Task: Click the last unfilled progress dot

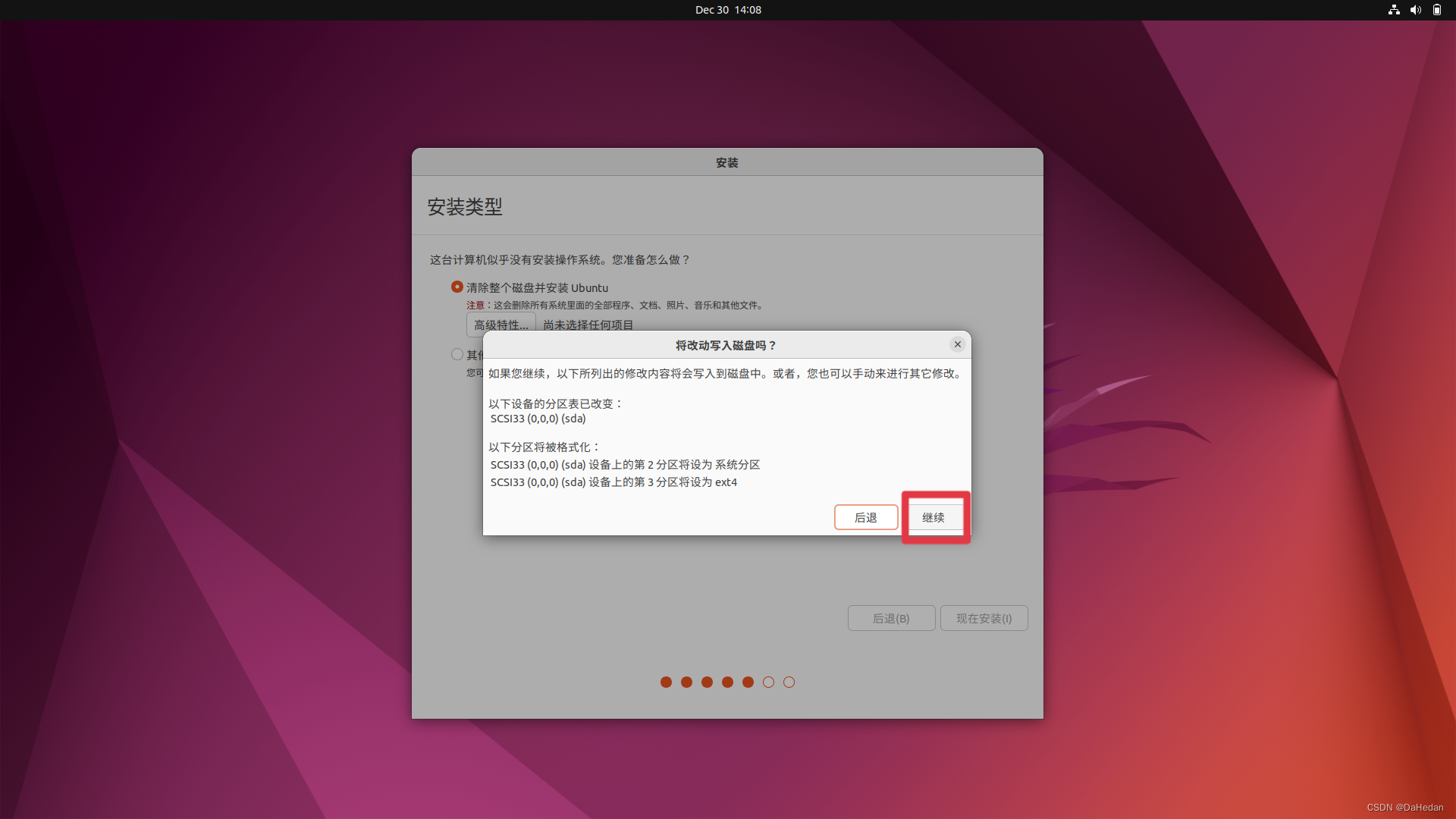Action: click(789, 682)
